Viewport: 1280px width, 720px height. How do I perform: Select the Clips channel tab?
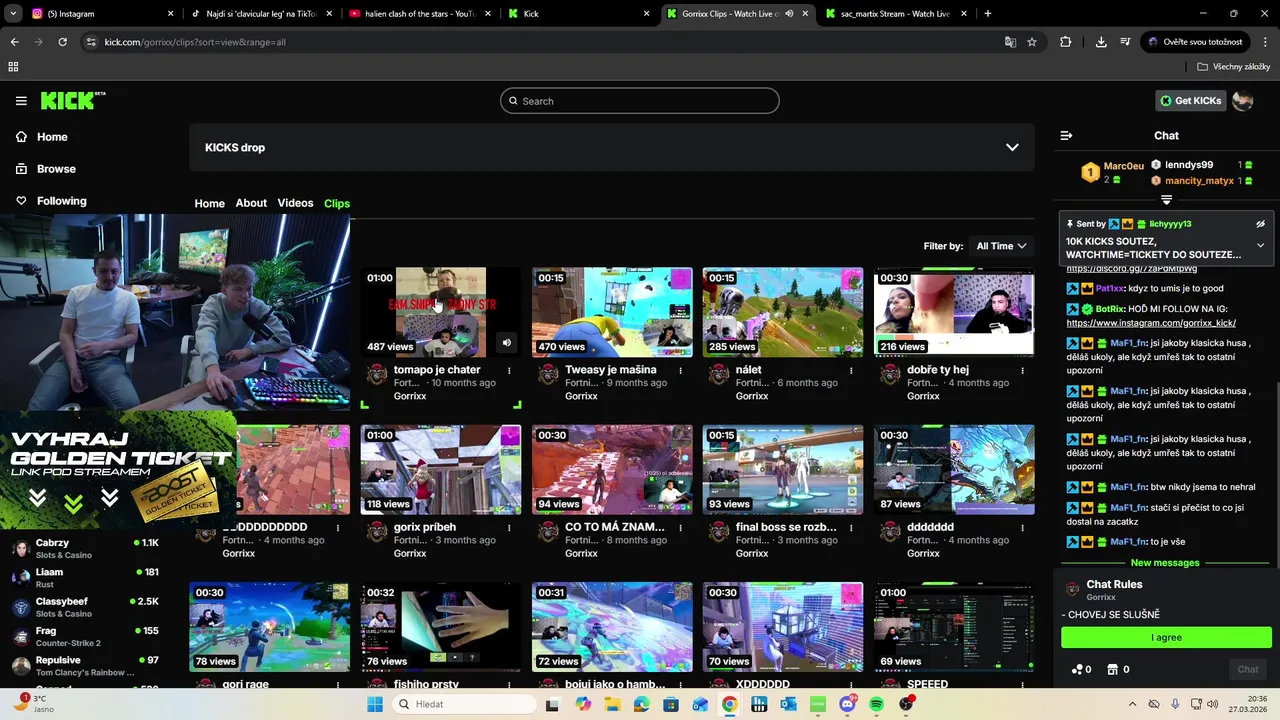point(337,203)
